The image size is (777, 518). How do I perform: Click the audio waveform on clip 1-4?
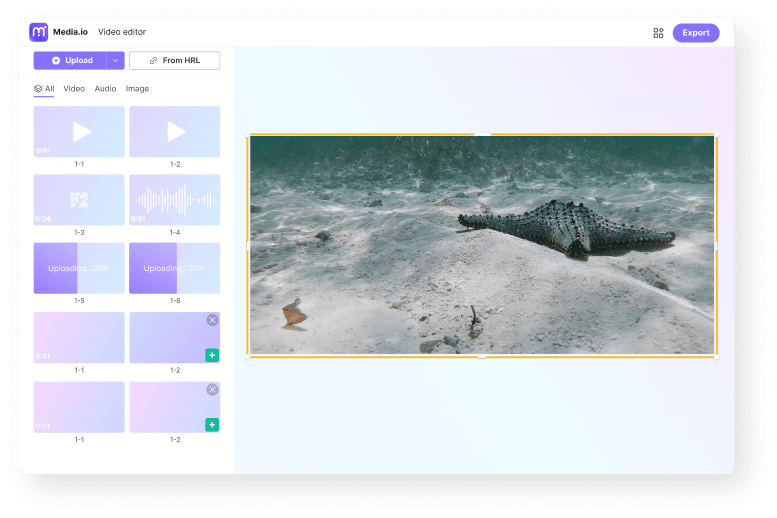[x=175, y=200]
